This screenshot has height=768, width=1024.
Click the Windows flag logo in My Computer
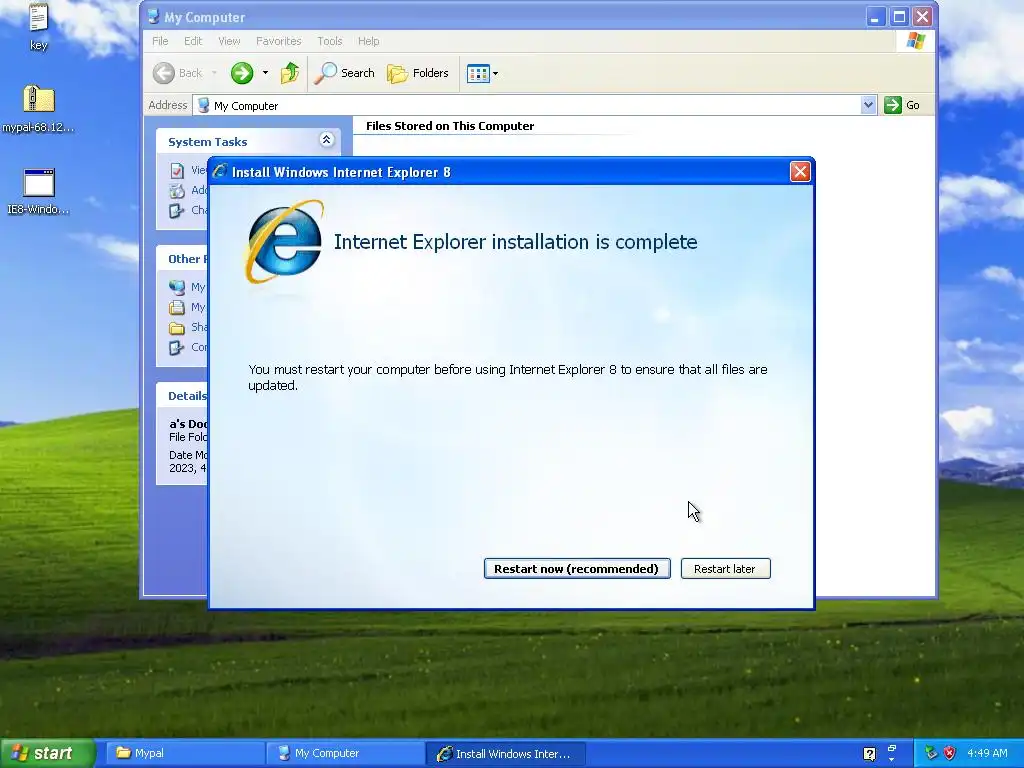tap(916, 40)
